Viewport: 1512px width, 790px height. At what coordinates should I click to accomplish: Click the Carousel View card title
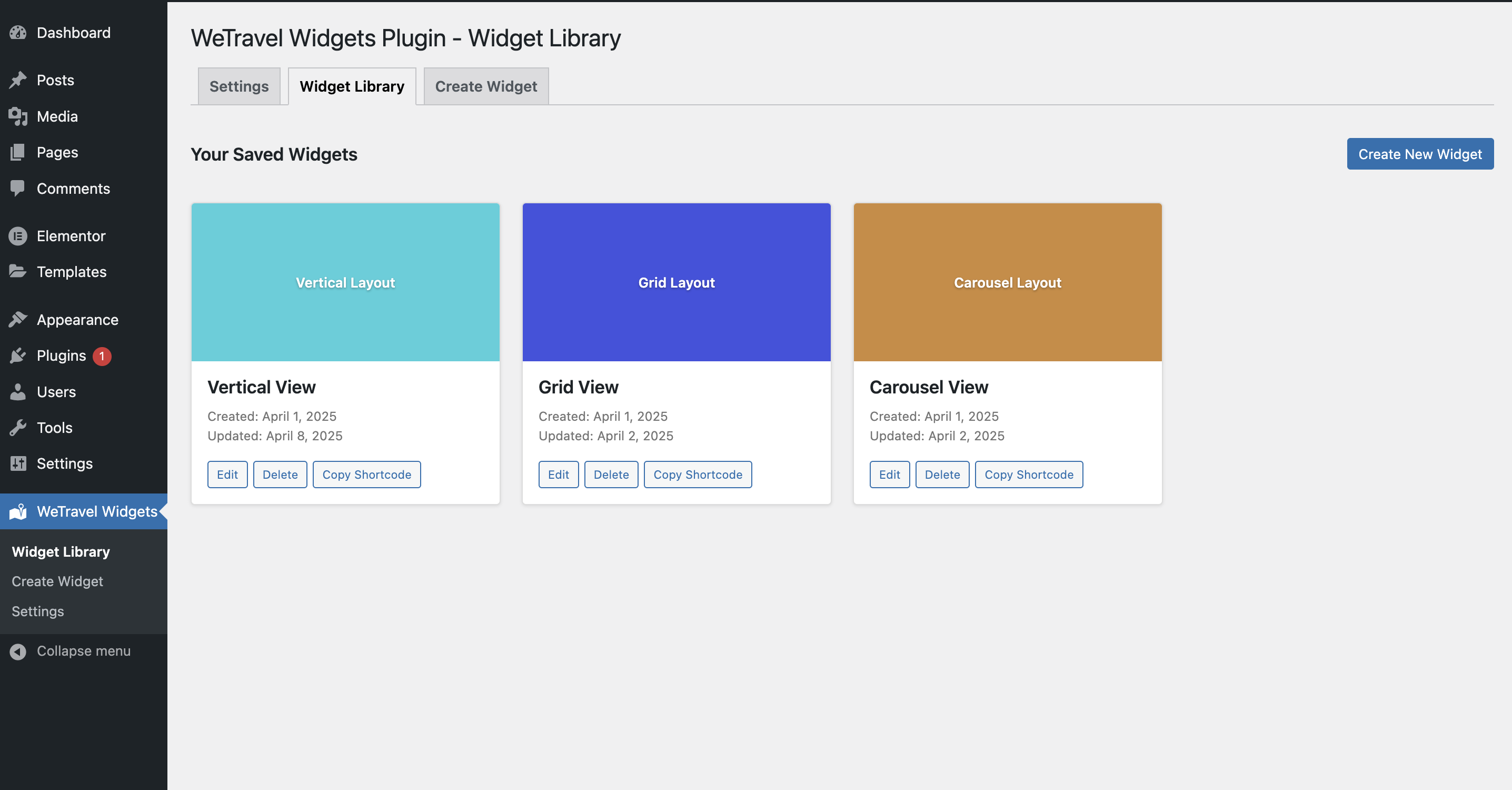[929, 387]
